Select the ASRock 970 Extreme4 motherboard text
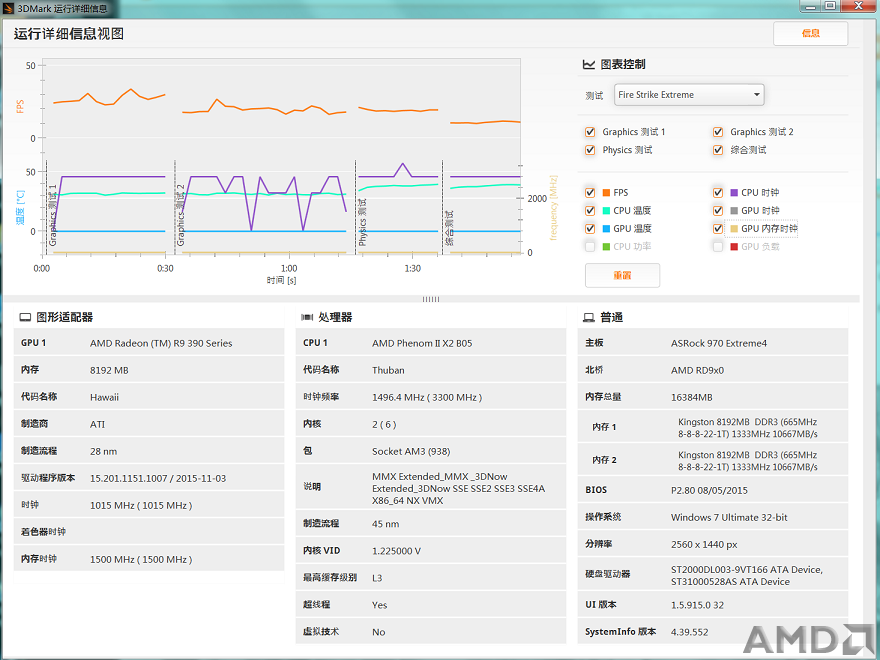This screenshot has height=660, width=880. 719,343
